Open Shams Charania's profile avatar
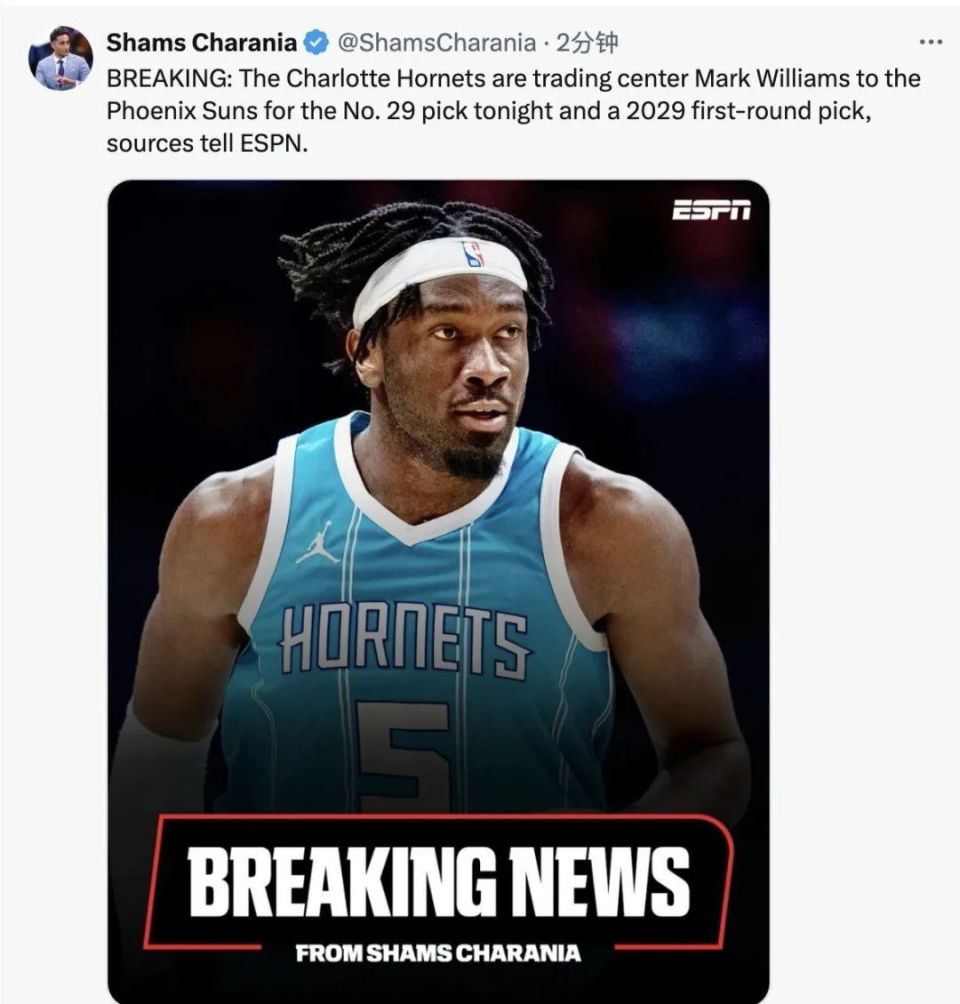Screen dimensions: 960x1004 click(x=60, y=58)
